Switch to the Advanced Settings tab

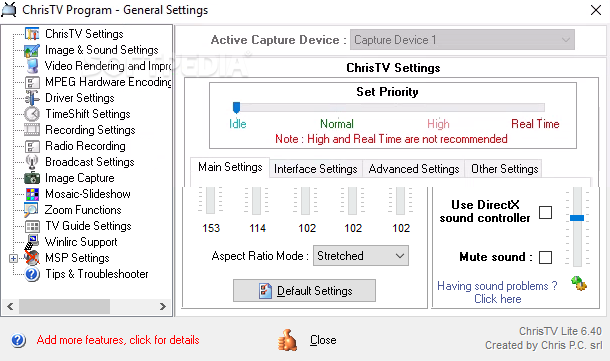414,169
